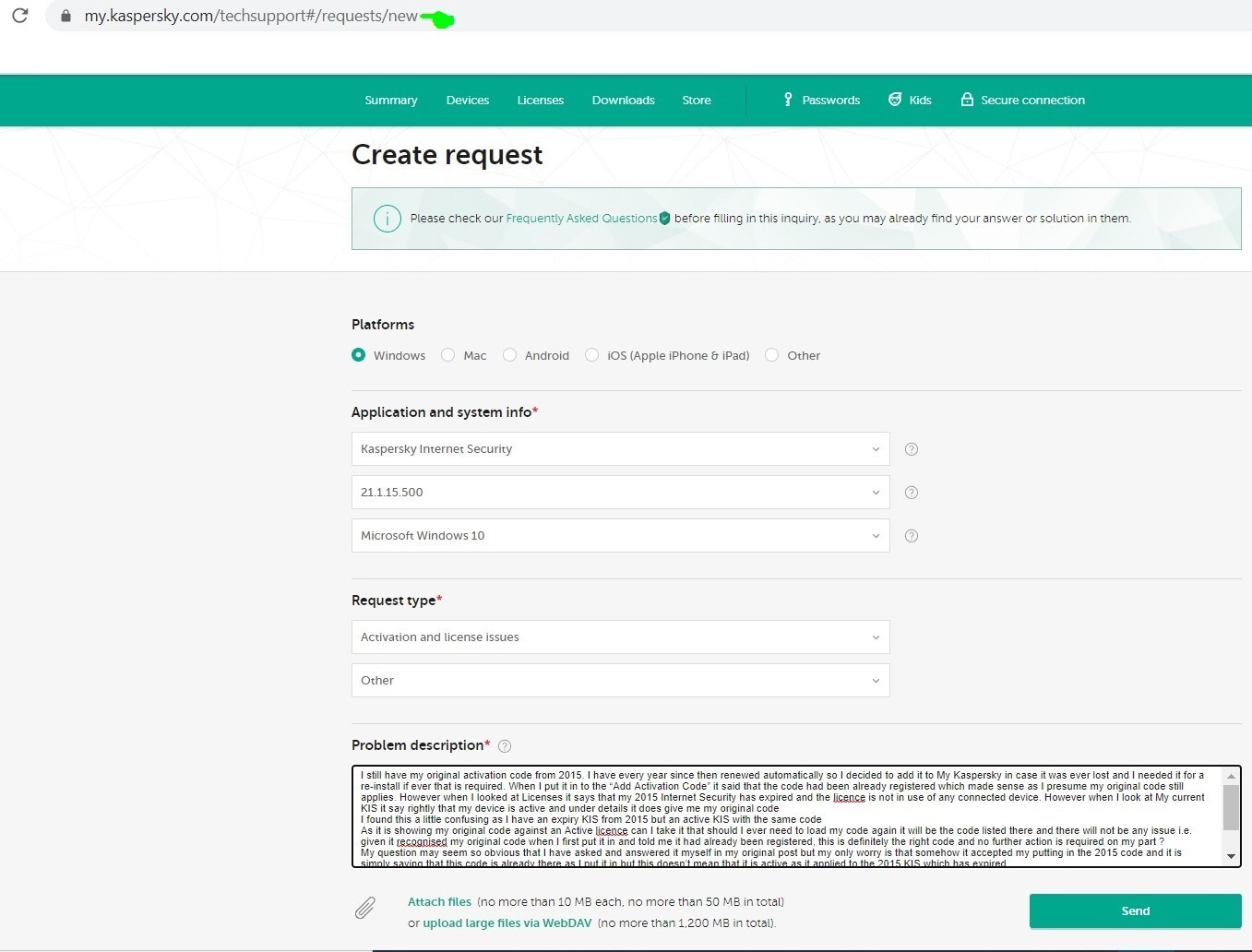Open the Secure connection text link
The width and height of the screenshot is (1252, 952).
click(1033, 100)
